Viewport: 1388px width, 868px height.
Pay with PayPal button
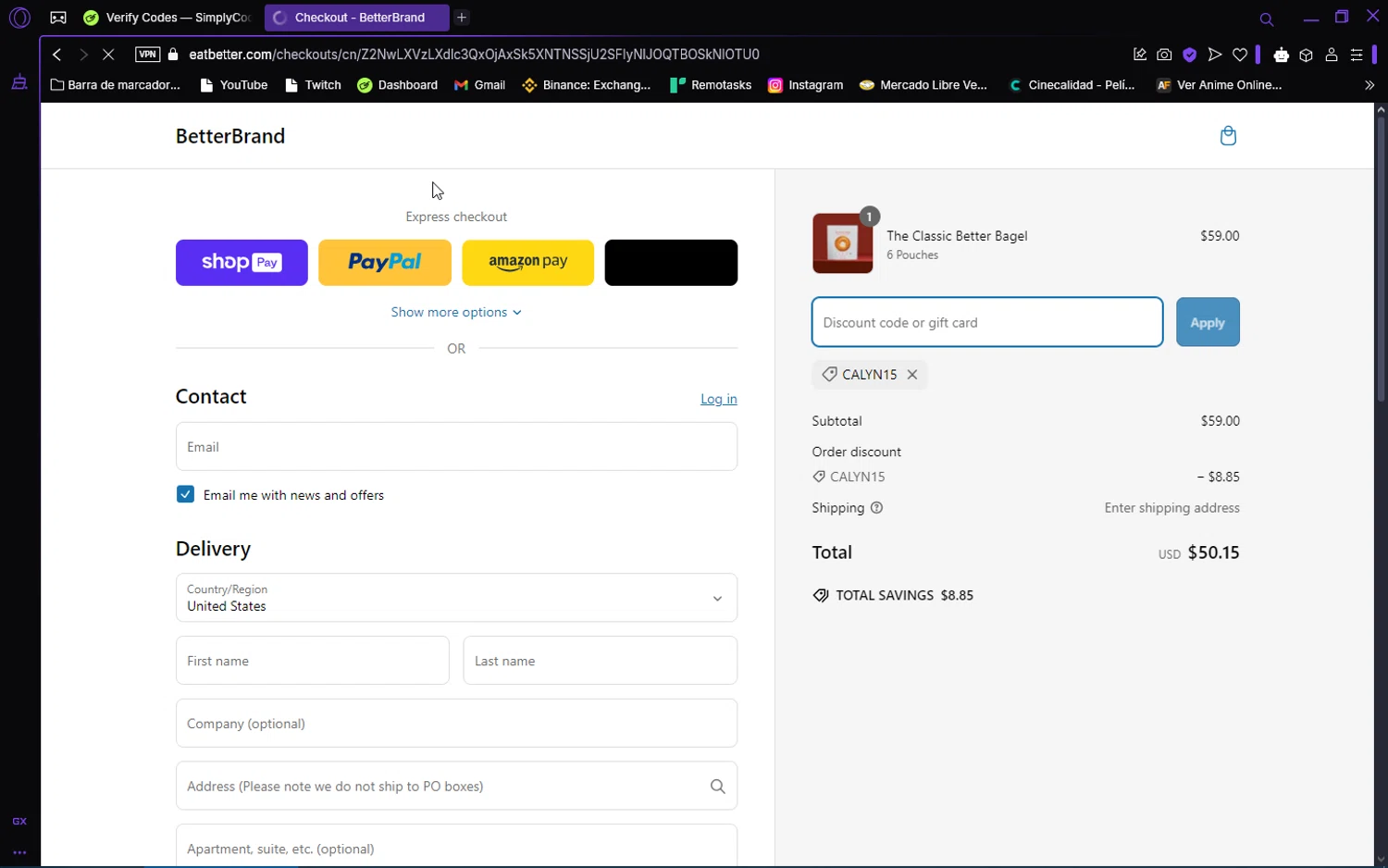(385, 263)
